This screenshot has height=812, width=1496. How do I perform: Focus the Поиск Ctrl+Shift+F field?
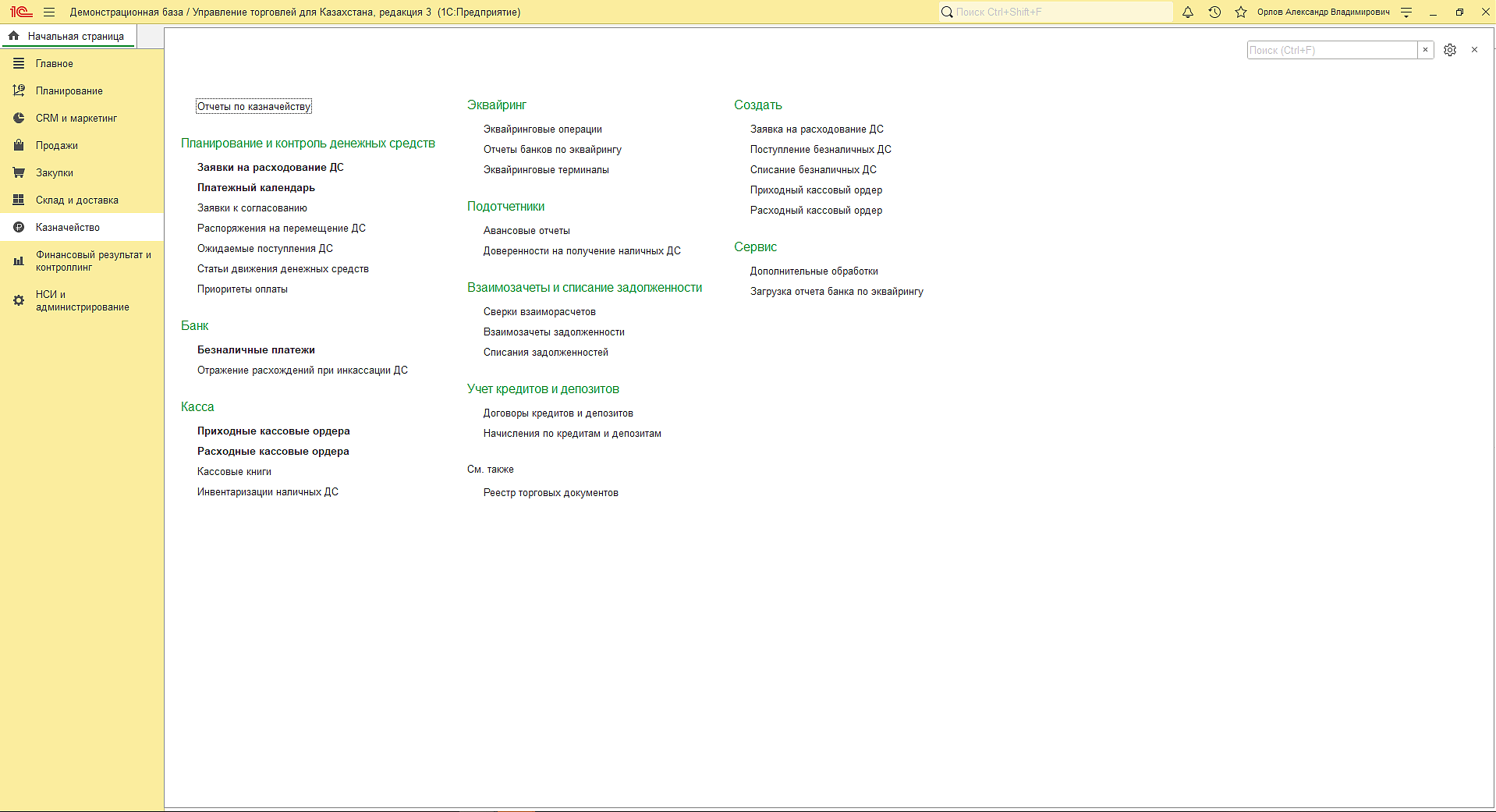[1062, 12]
